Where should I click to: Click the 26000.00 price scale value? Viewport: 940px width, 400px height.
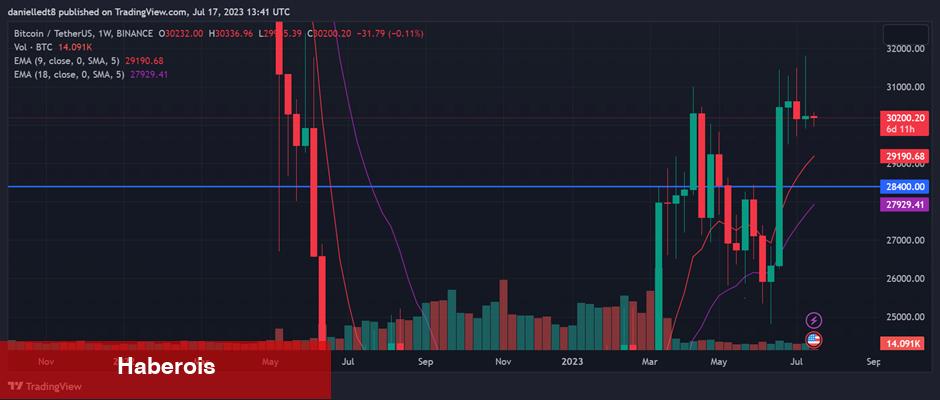point(906,278)
